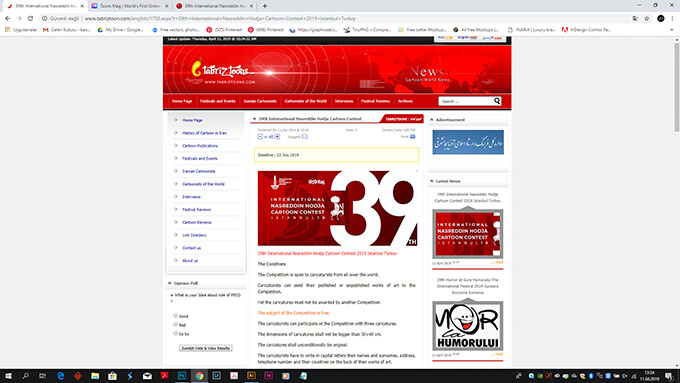Increase article font size with plus icon
The image size is (680, 383).
[277, 137]
